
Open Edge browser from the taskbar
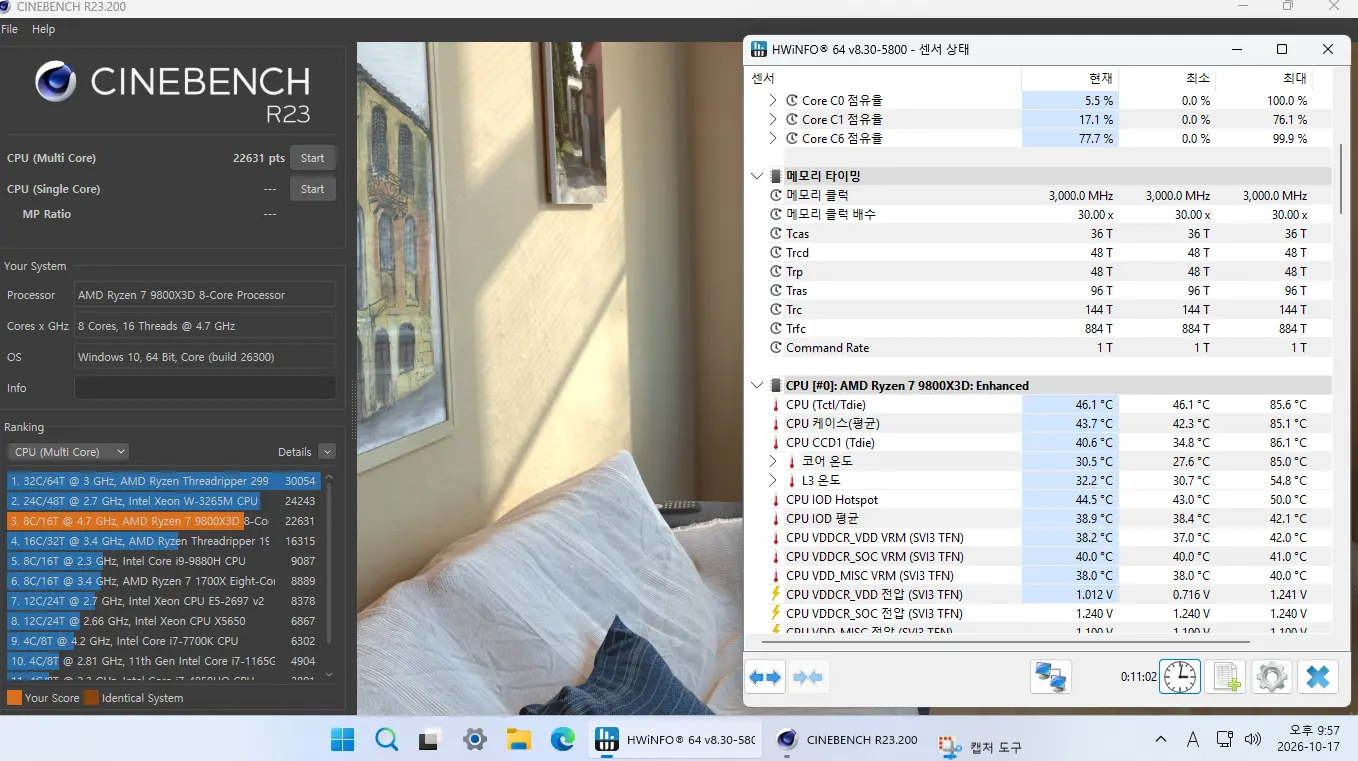tap(563, 740)
